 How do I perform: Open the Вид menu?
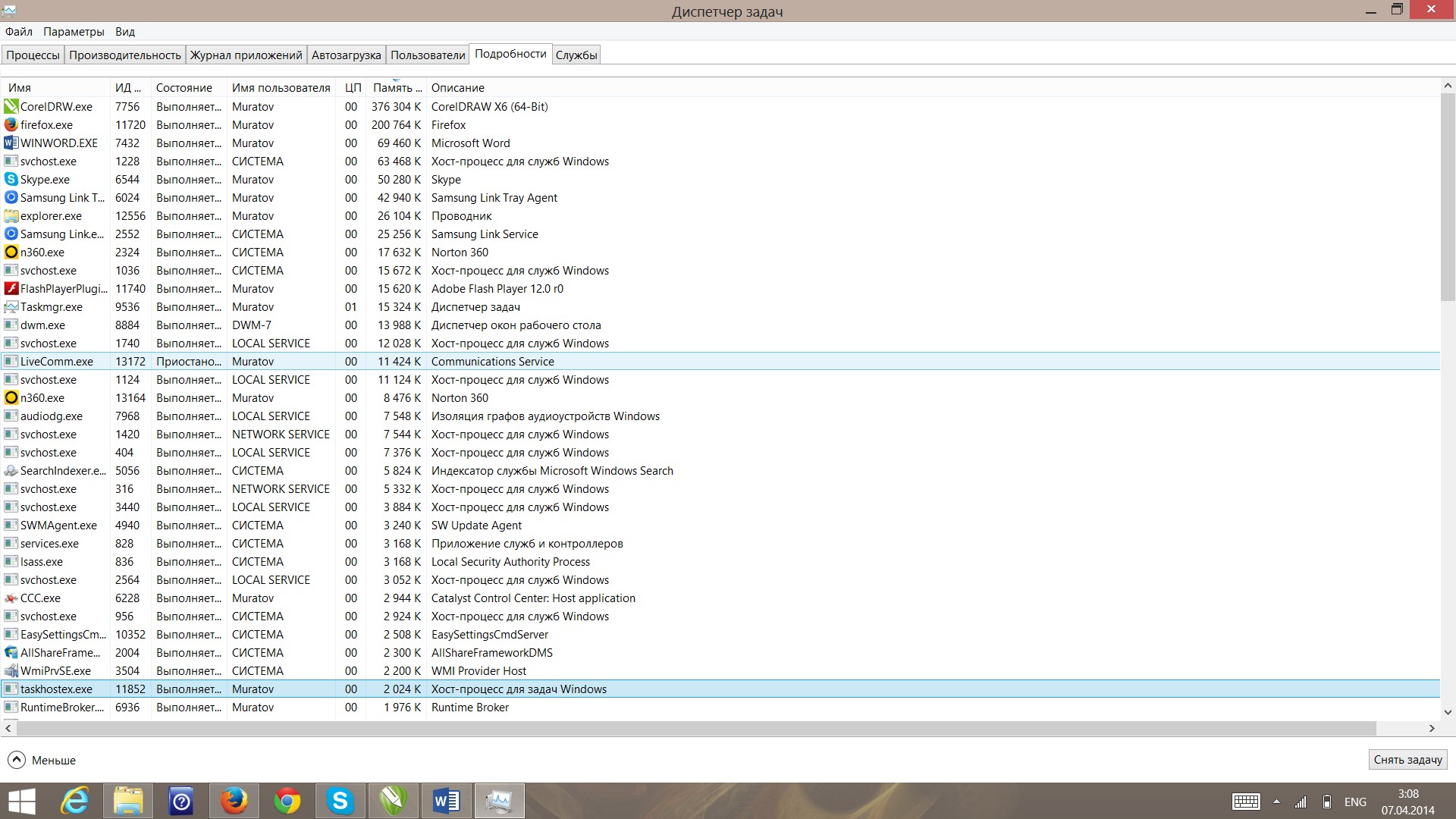pos(125,32)
